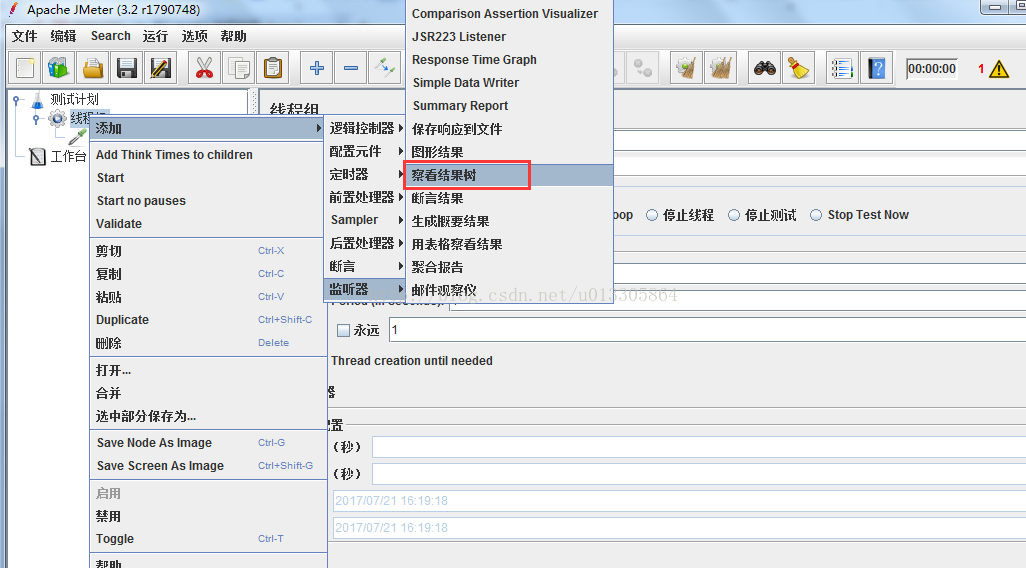The image size is (1026, 568).
Task: Click the Save As pencil-disk icon
Action: coord(160,68)
